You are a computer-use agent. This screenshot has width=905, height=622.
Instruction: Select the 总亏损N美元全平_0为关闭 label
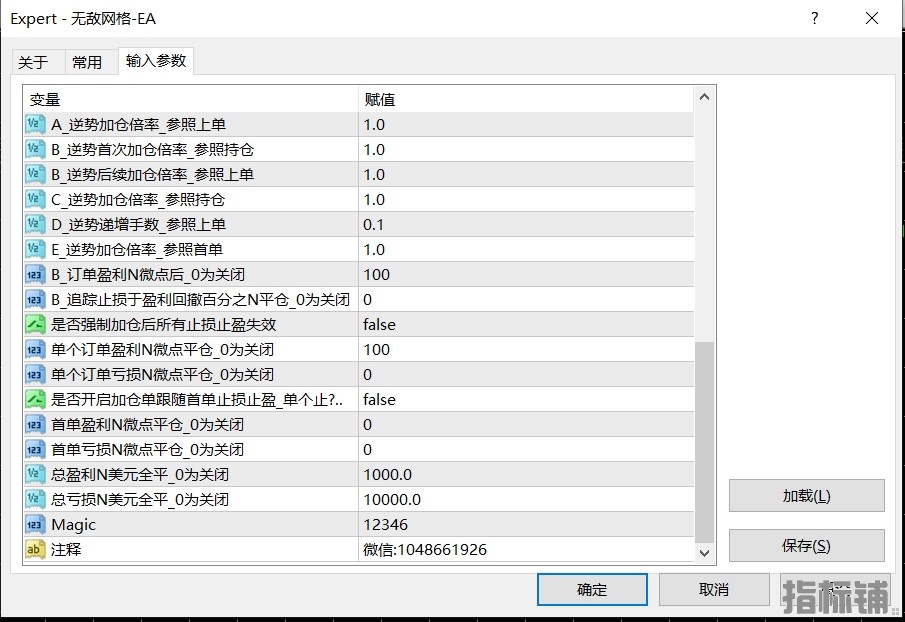[x=140, y=500]
